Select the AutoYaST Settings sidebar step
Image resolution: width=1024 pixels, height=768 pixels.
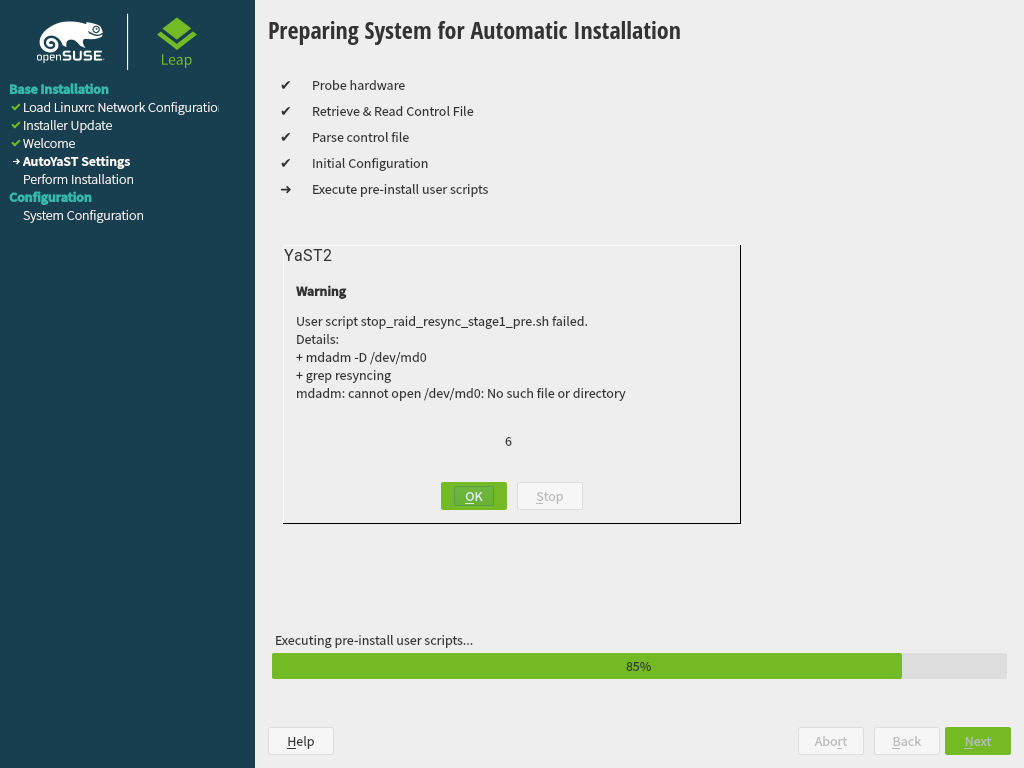pyautogui.click(x=76, y=161)
